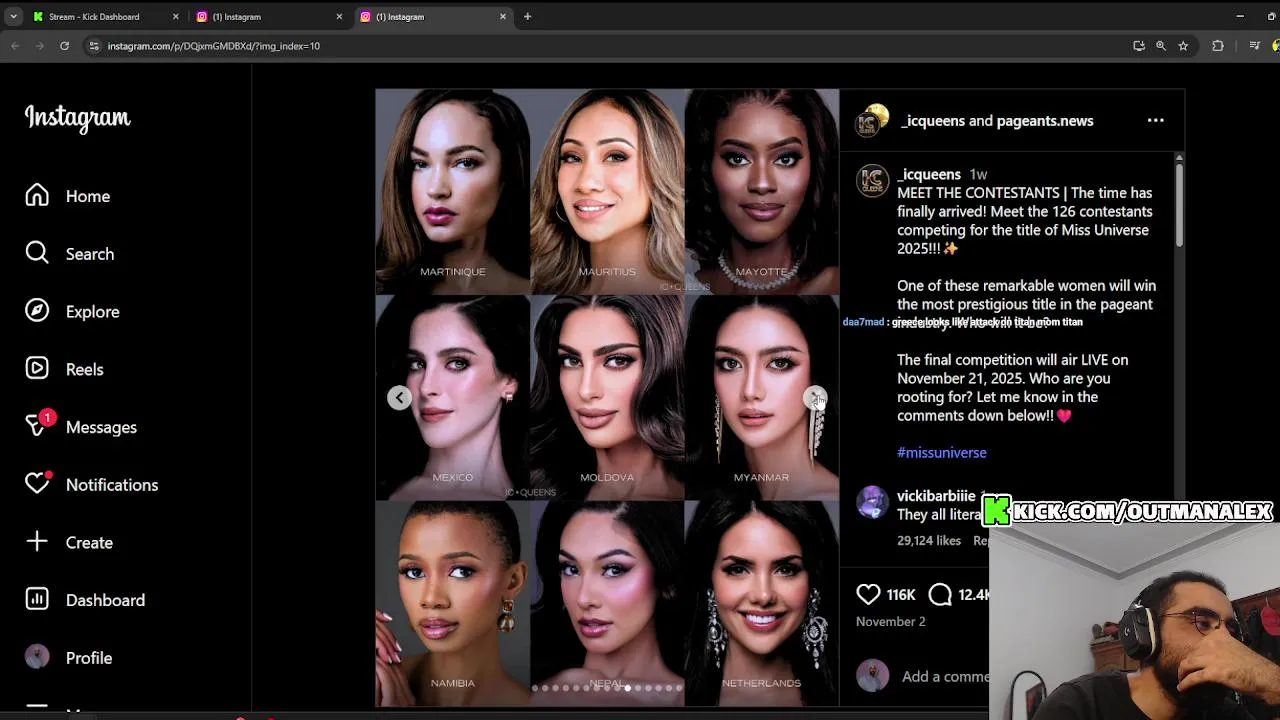Screen dimensions: 1280x720
Task: Open the media controls icon in toolbar
Action: pyautogui.click(x=1254, y=46)
